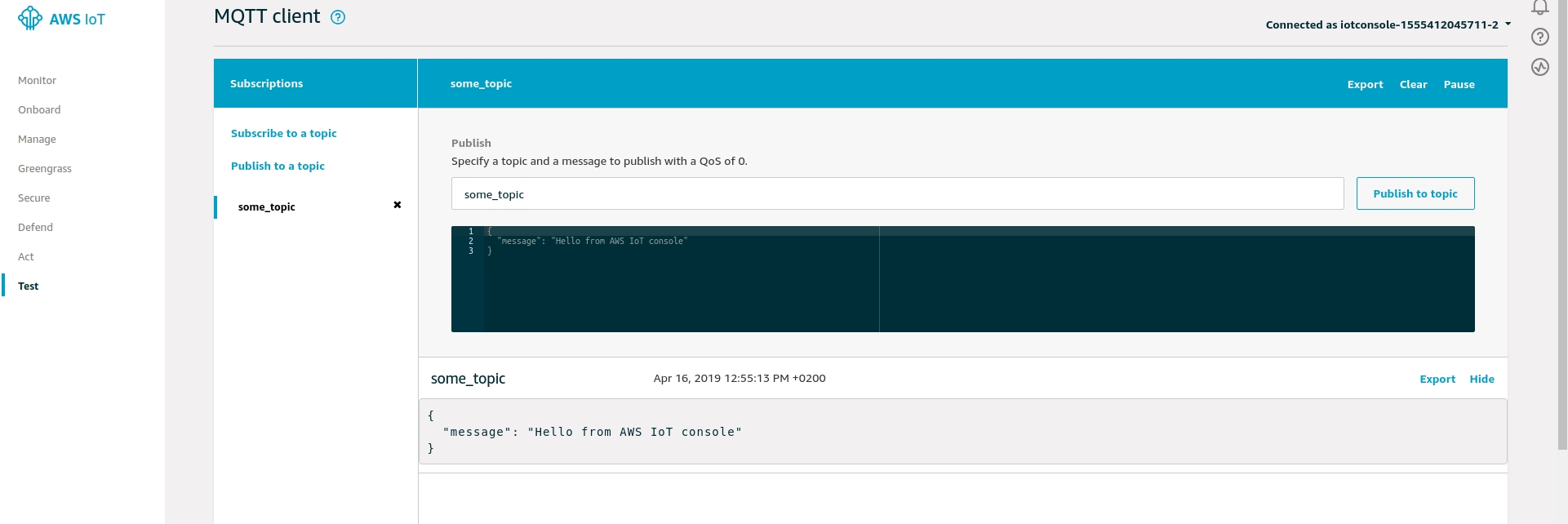Open the MQTT client help icon
1568x524 pixels.
[x=338, y=17]
